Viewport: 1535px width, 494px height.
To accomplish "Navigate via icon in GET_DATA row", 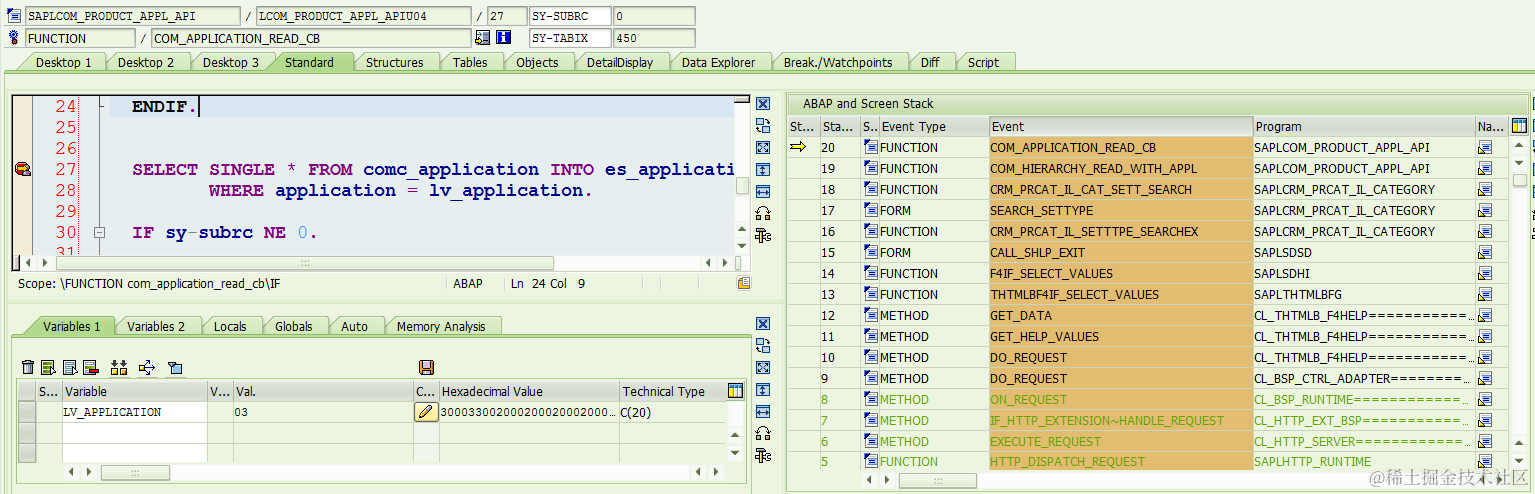I will [1485, 315].
